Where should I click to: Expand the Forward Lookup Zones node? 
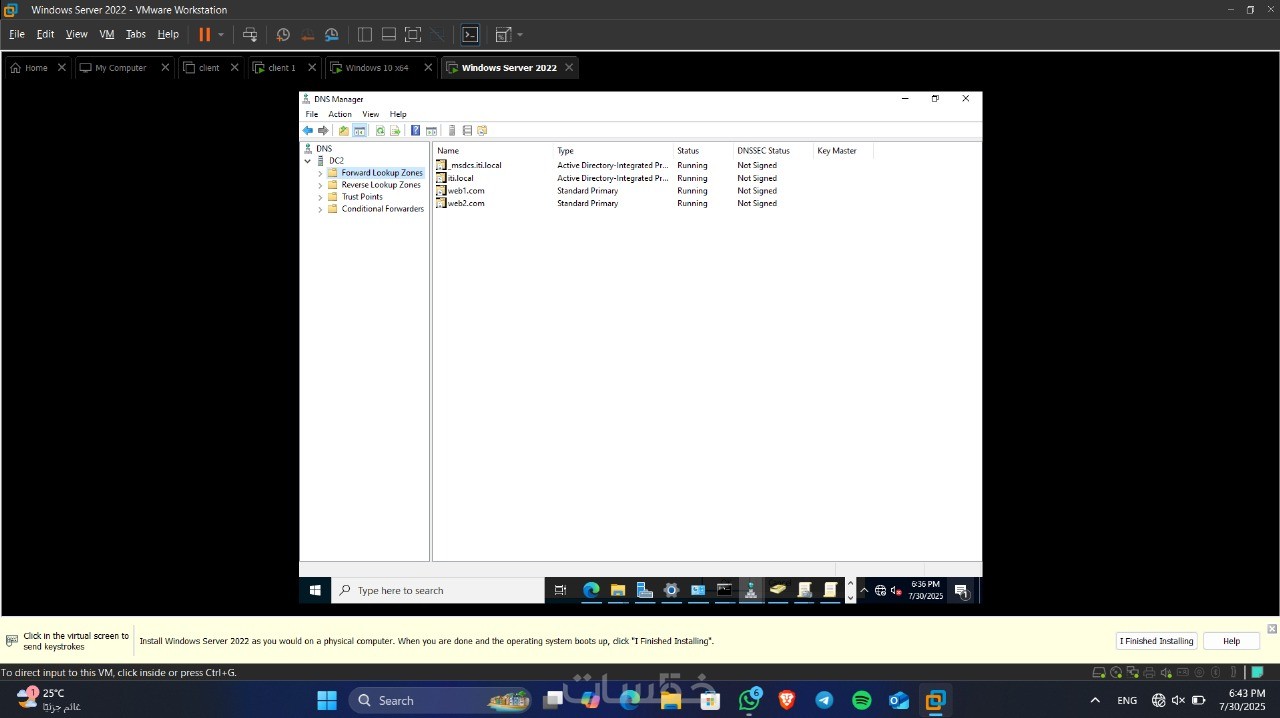[320, 173]
